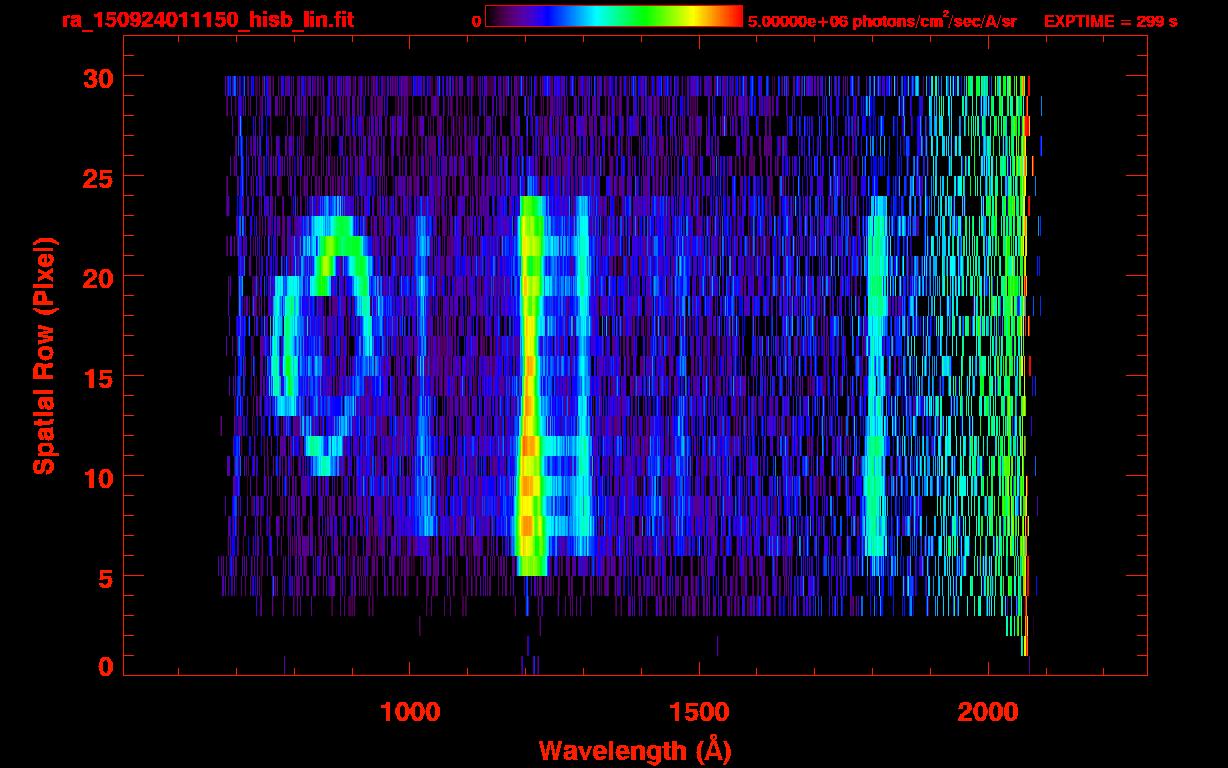Click the EXPTIME = 299 s text

pyautogui.click(x=1110, y=21)
